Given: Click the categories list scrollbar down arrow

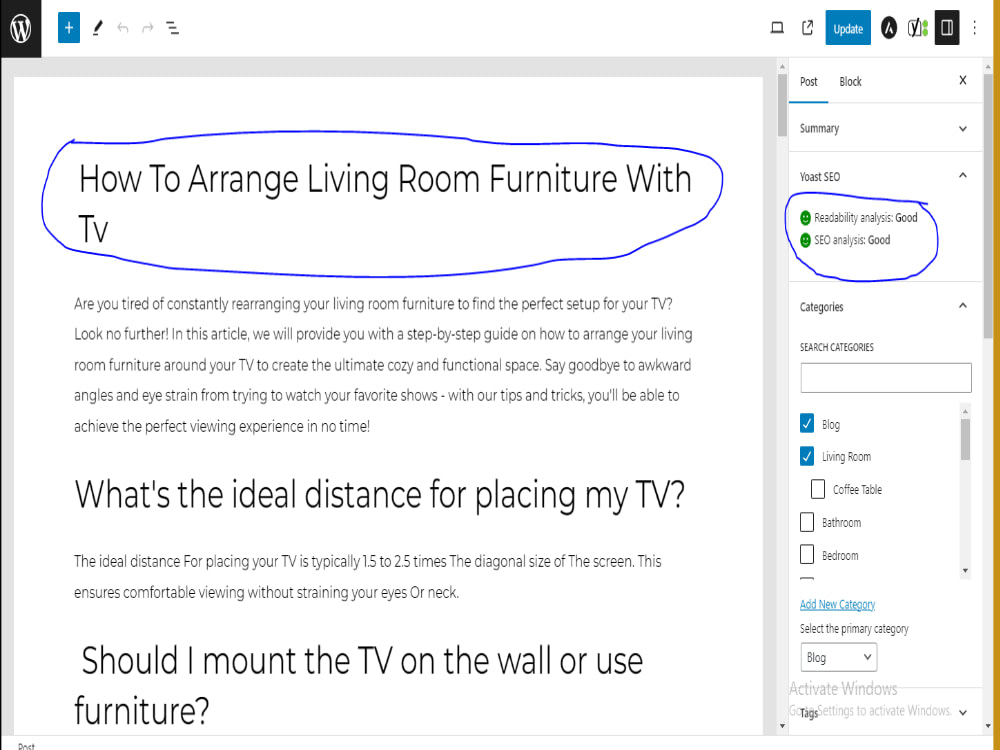Looking at the screenshot, I should click(966, 571).
